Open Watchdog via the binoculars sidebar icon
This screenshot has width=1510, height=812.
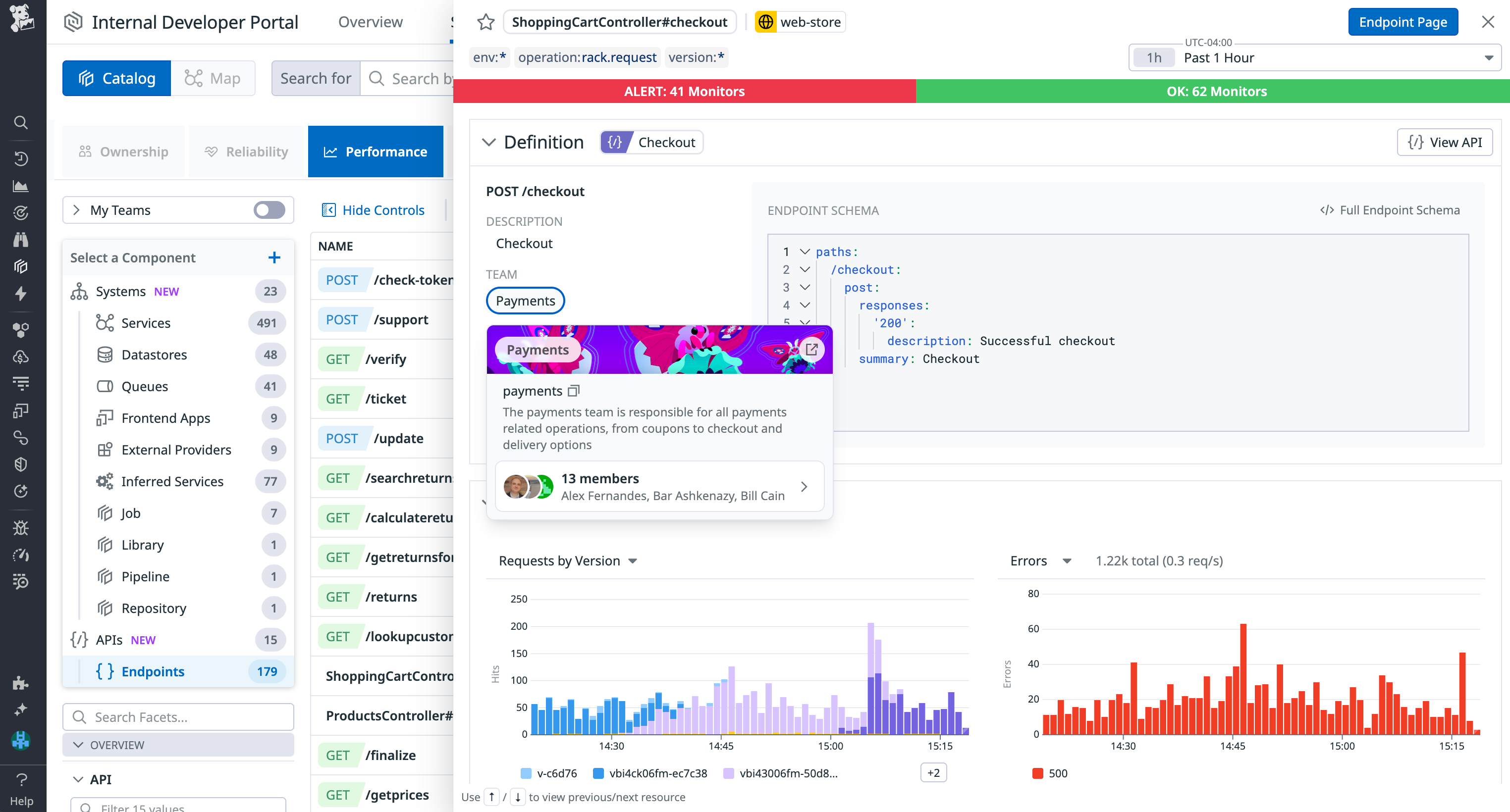[x=21, y=240]
